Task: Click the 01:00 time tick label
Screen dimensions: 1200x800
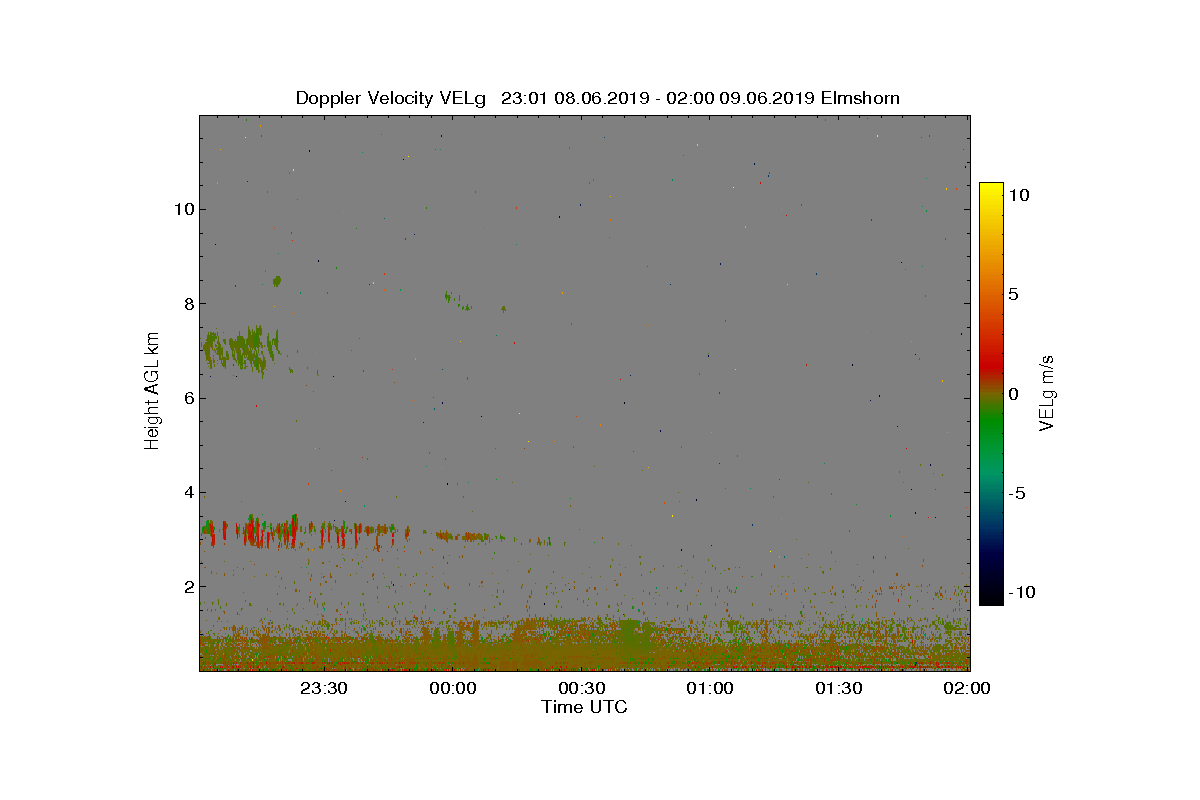Action: [x=710, y=688]
